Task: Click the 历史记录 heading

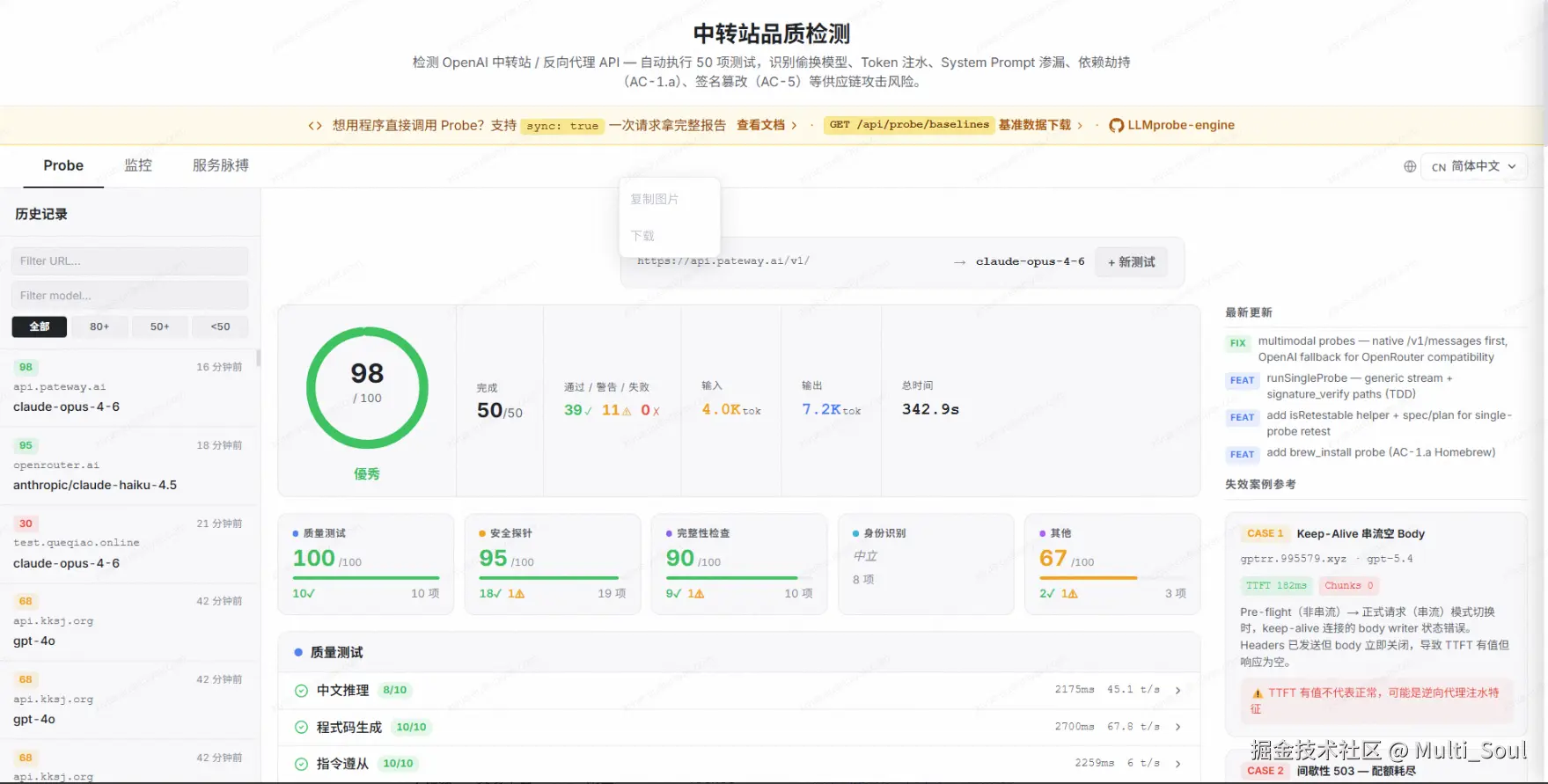Action: tap(40, 214)
